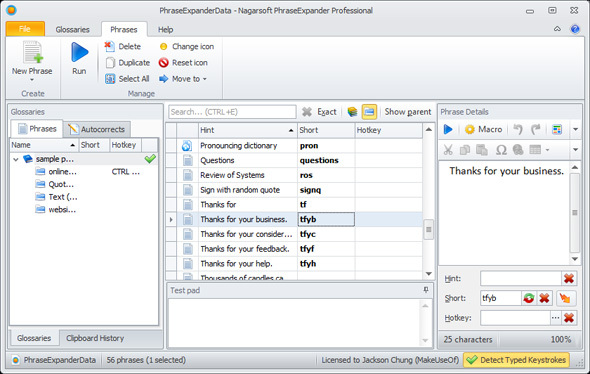Viewport: 590px width, 374px height.
Task: Select the Quot... glossary folder
Action: (55, 184)
